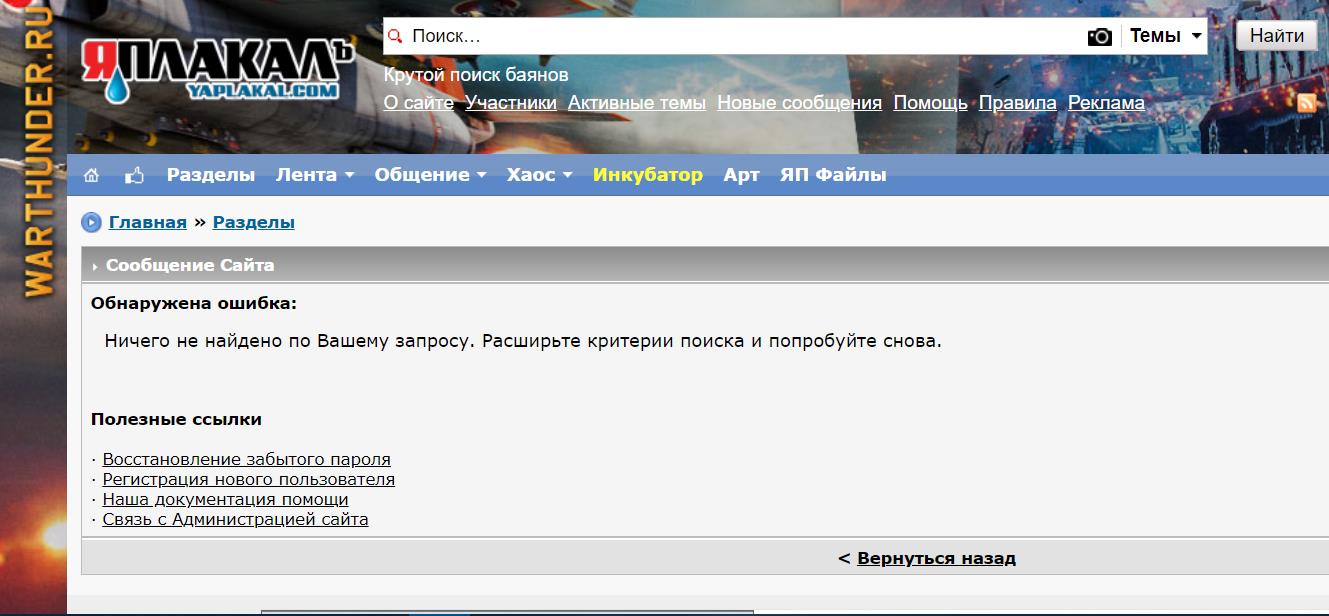The height and width of the screenshot is (616, 1329).
Task: Click the blue arrow breadcrumb icon
Action: [91, 222]
